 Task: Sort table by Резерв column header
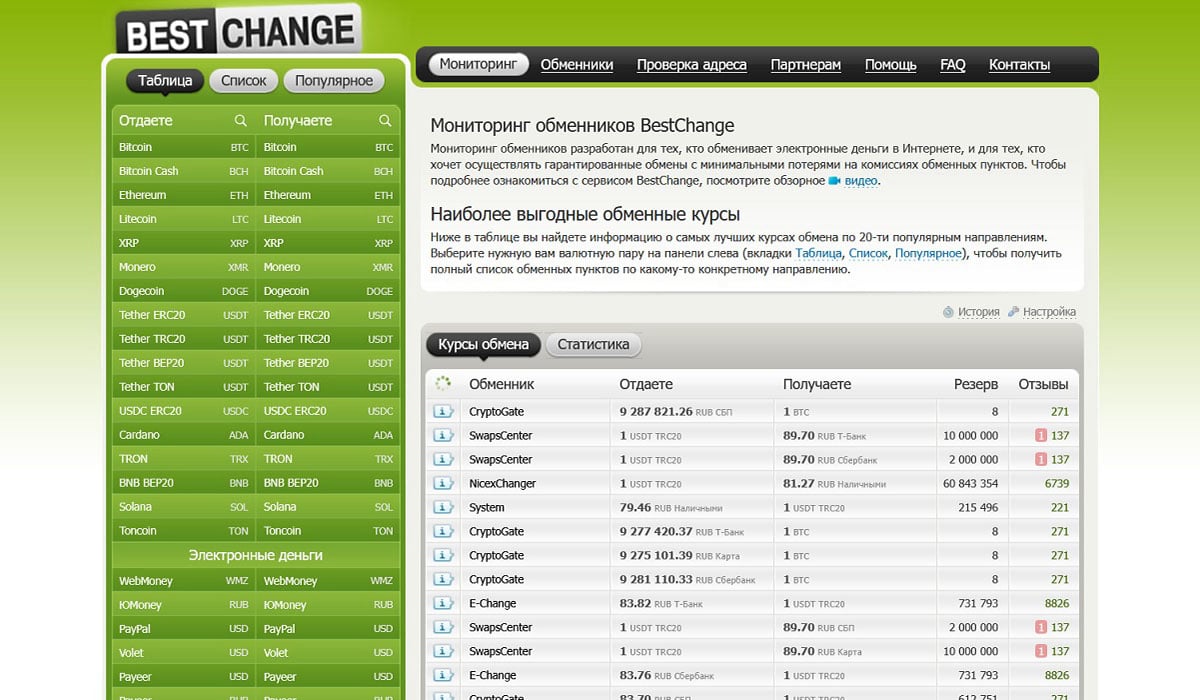(975, 384)
